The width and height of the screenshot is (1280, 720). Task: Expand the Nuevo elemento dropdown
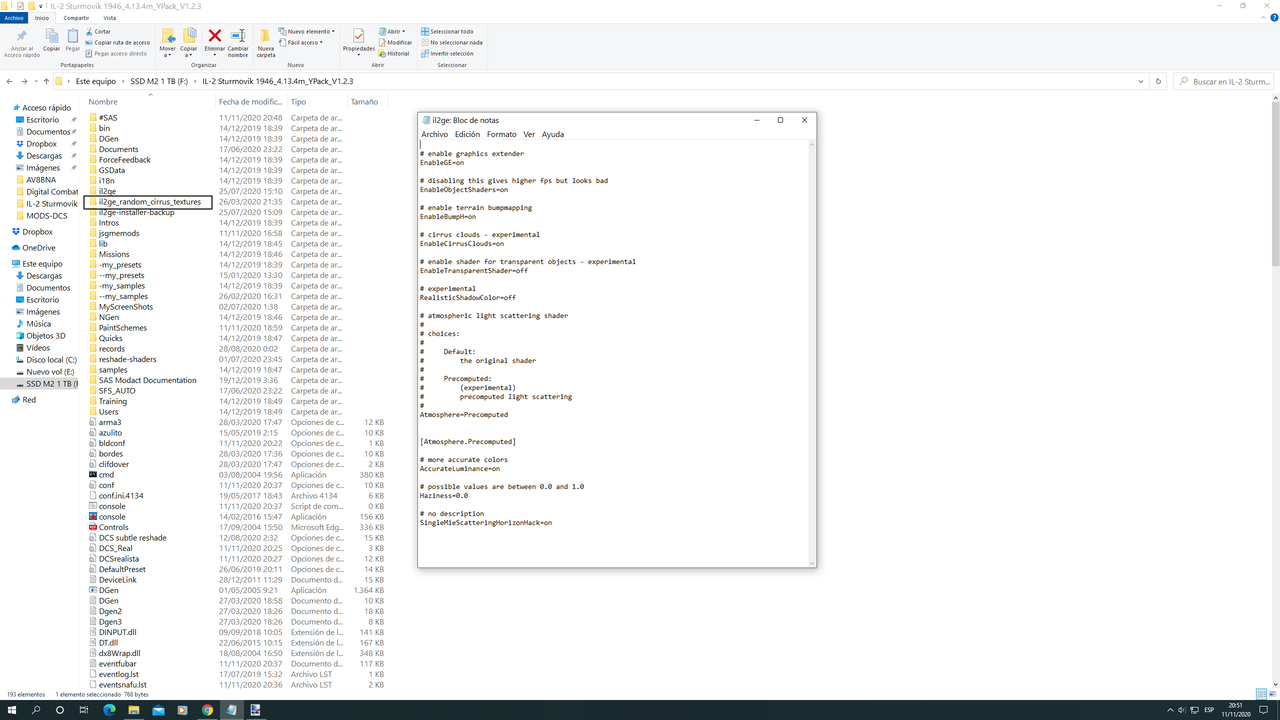pos(308,32)
